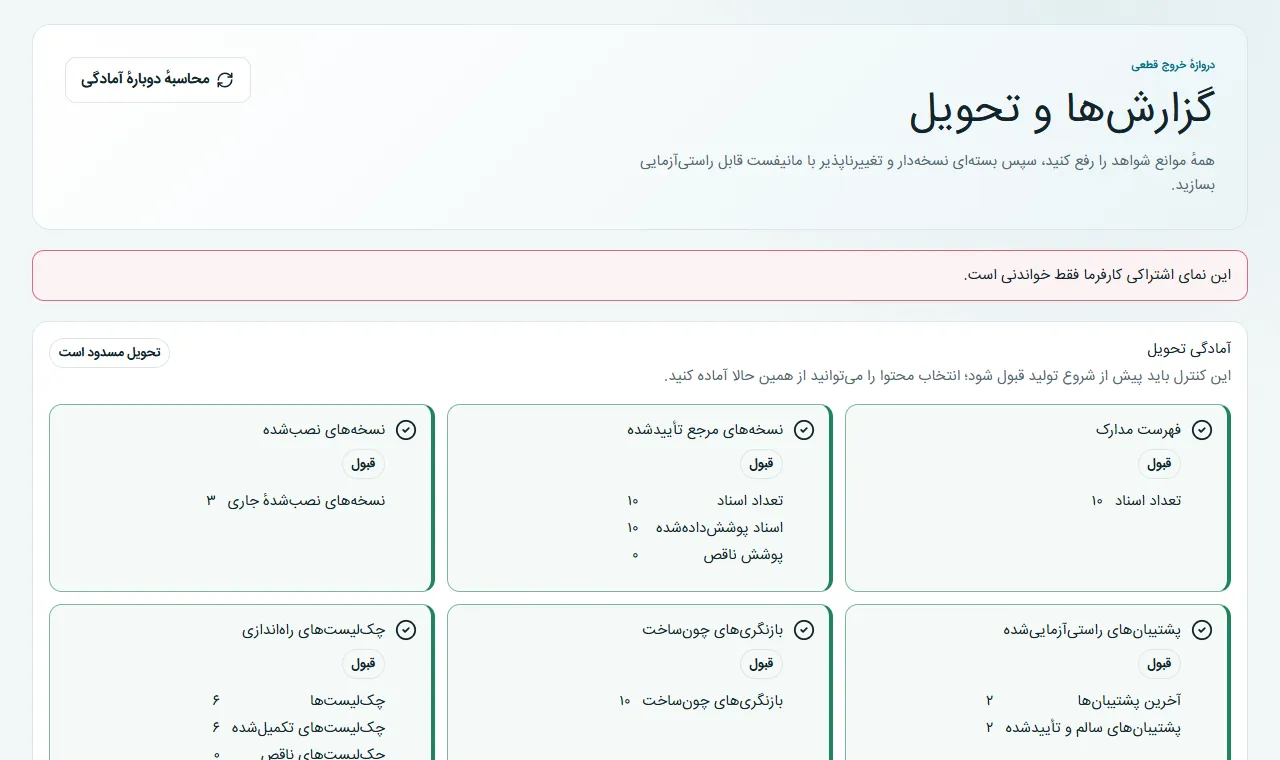Click the پشتیبان‌های راستی‌آزمایی‌شده card title

[x=1092, y=630]
